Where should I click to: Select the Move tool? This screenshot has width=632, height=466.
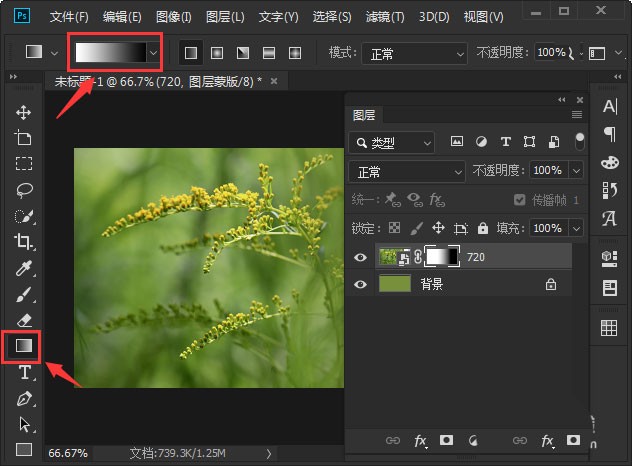(24, 112)
